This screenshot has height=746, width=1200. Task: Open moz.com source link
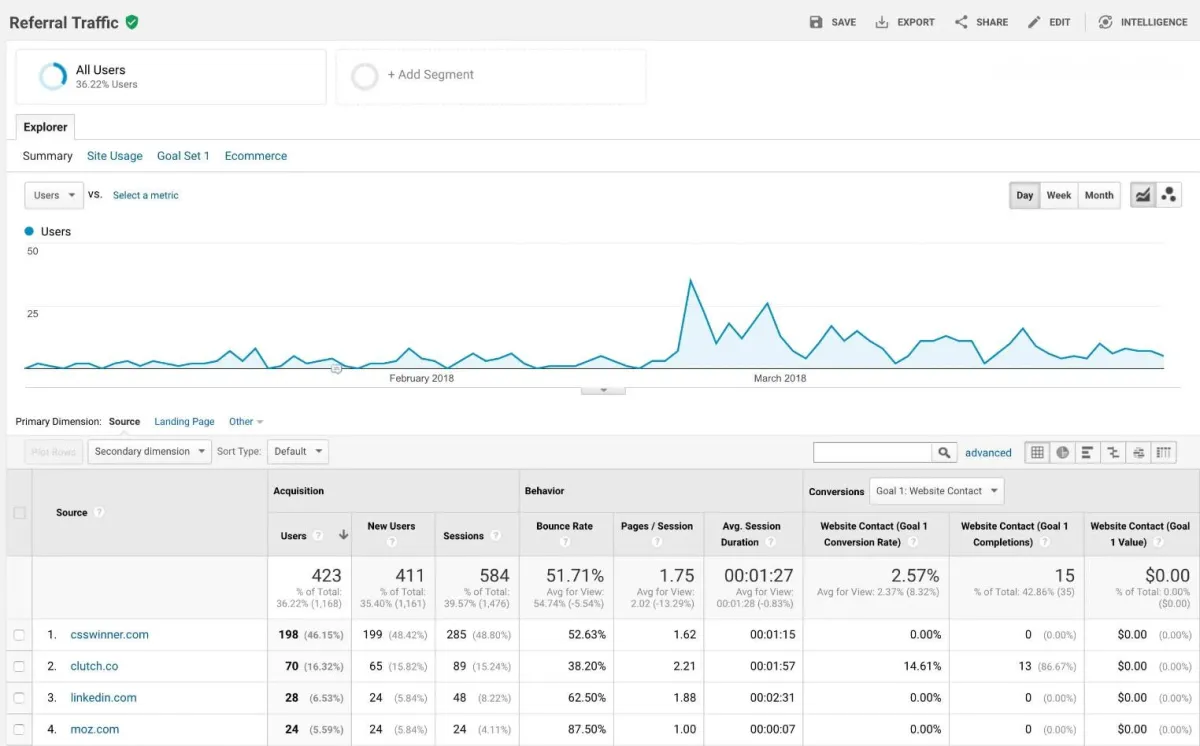coord(95,729)
